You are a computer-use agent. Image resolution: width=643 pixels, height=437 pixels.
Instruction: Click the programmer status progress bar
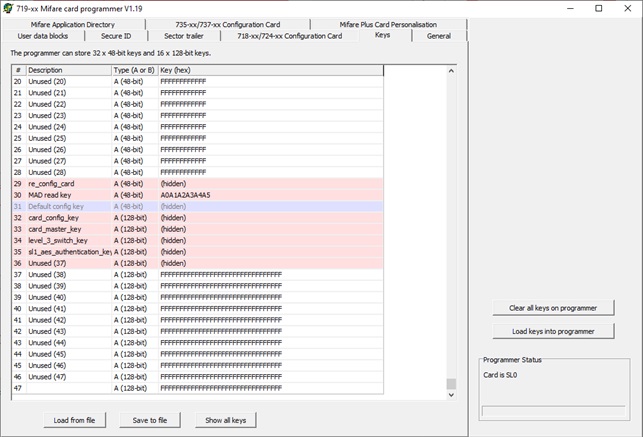click(554, 411)
